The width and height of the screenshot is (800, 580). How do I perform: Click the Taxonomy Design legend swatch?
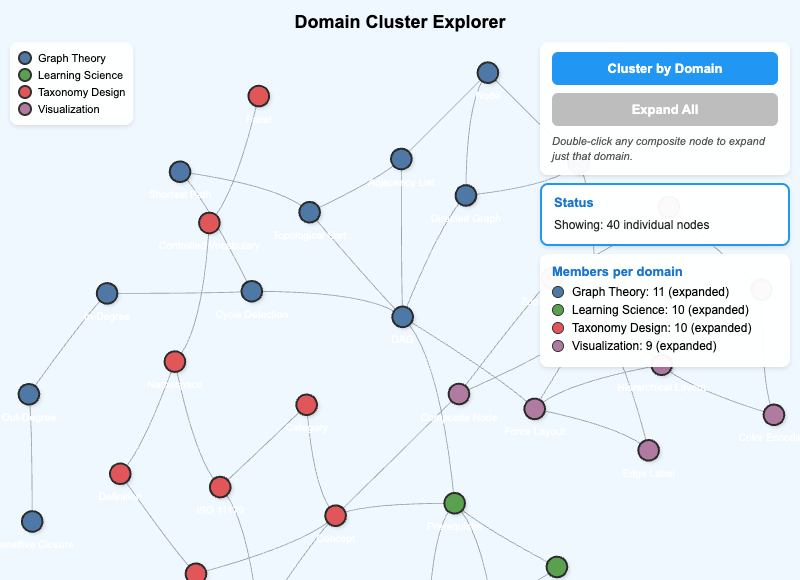tap(25, 92)
